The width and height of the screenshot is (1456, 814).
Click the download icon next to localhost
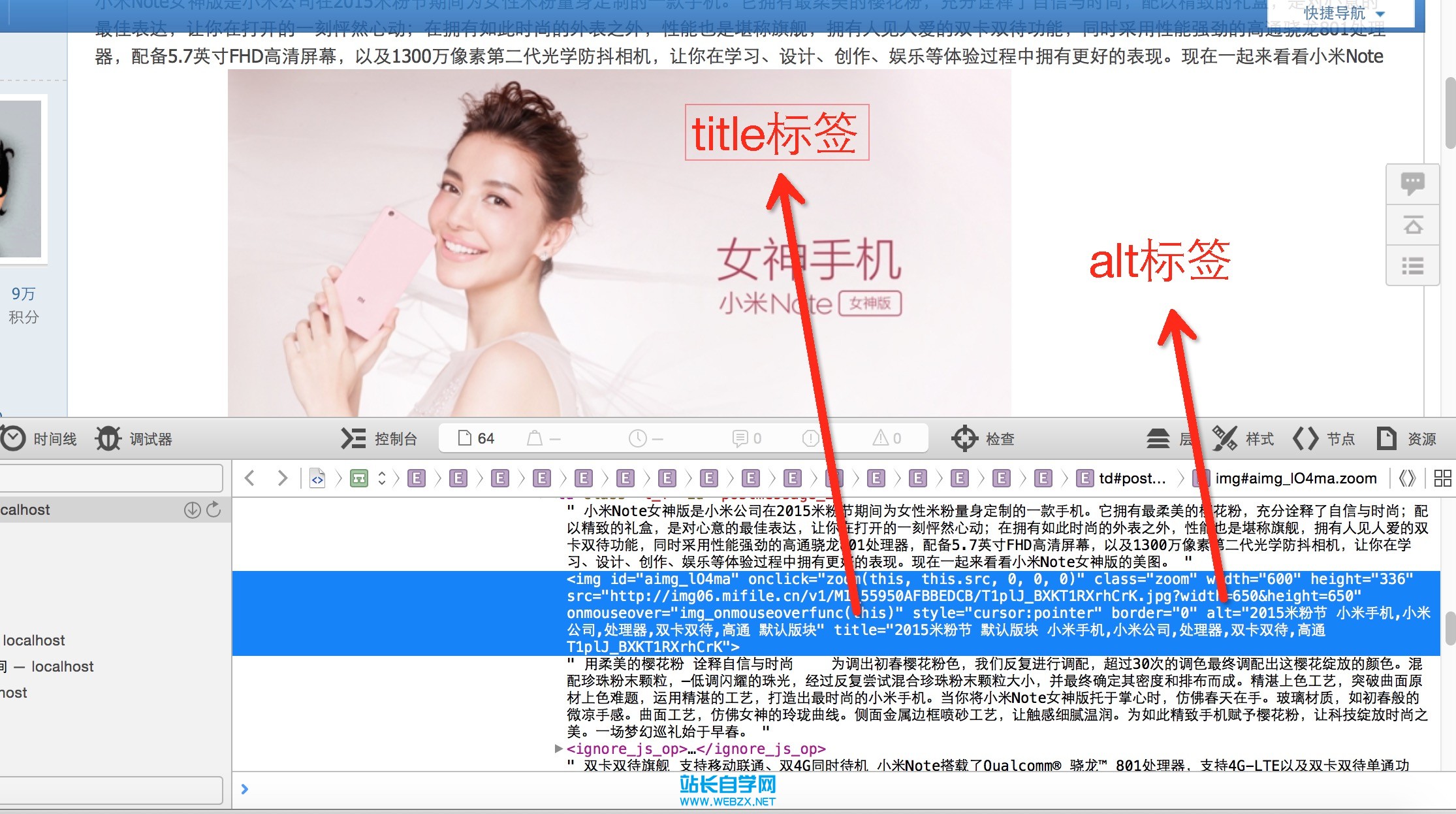click(192, 510)
